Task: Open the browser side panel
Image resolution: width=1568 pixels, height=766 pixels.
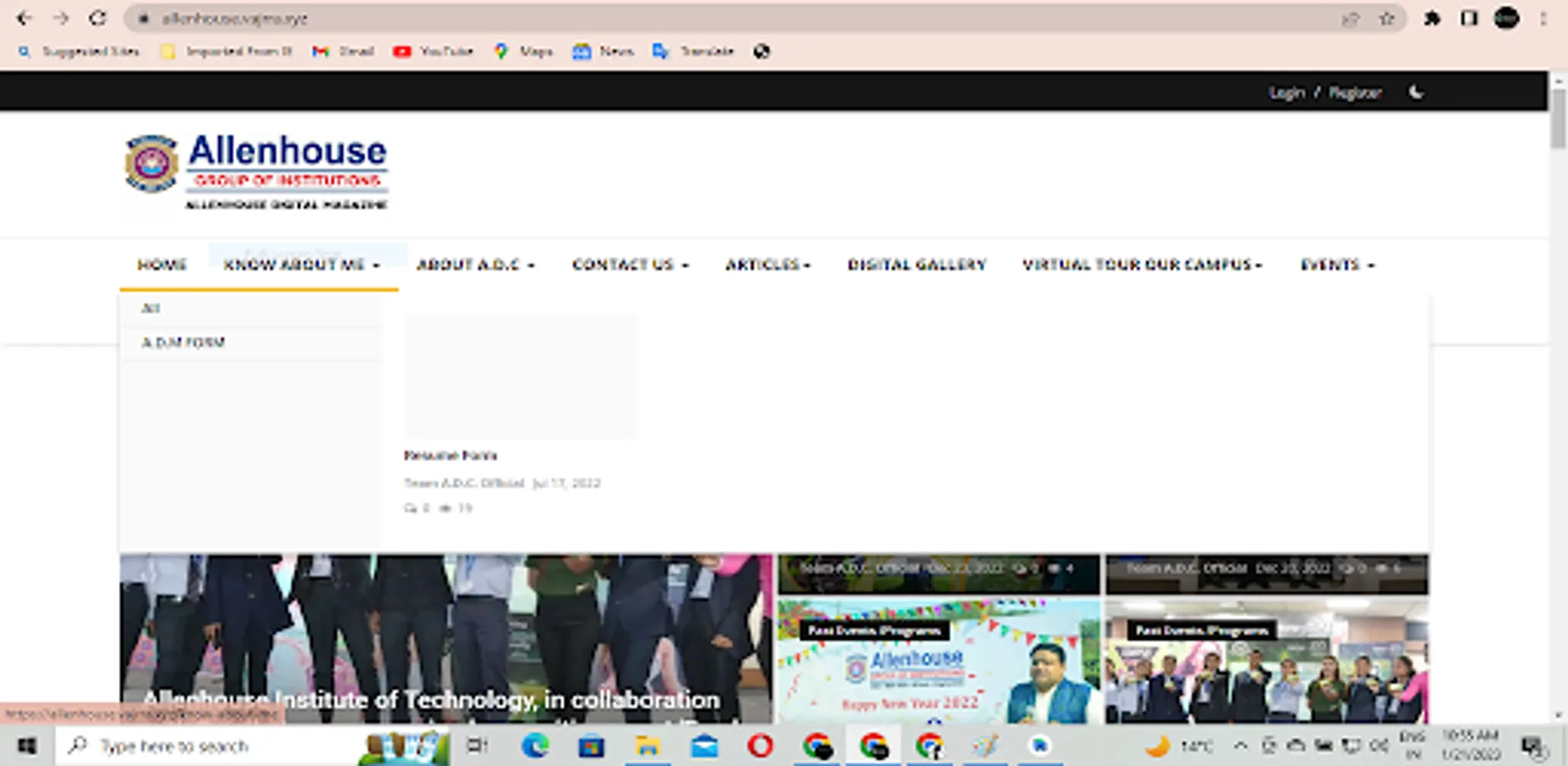Action: tap(1469, 18)
